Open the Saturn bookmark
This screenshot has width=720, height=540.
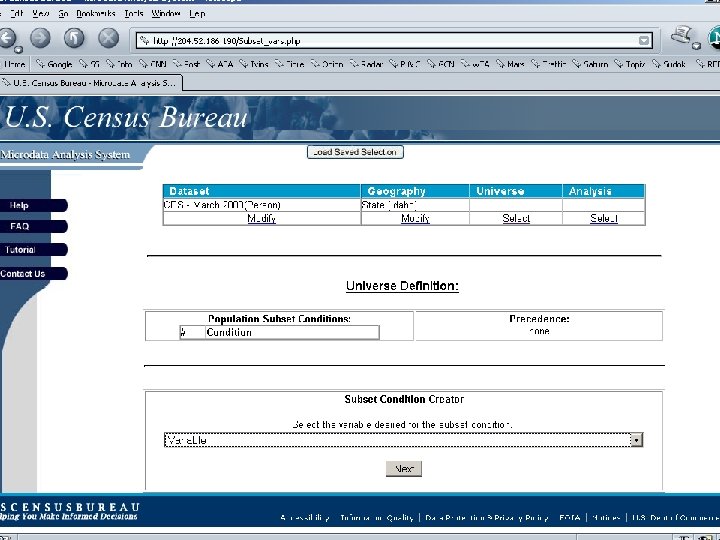coord(591,64)
